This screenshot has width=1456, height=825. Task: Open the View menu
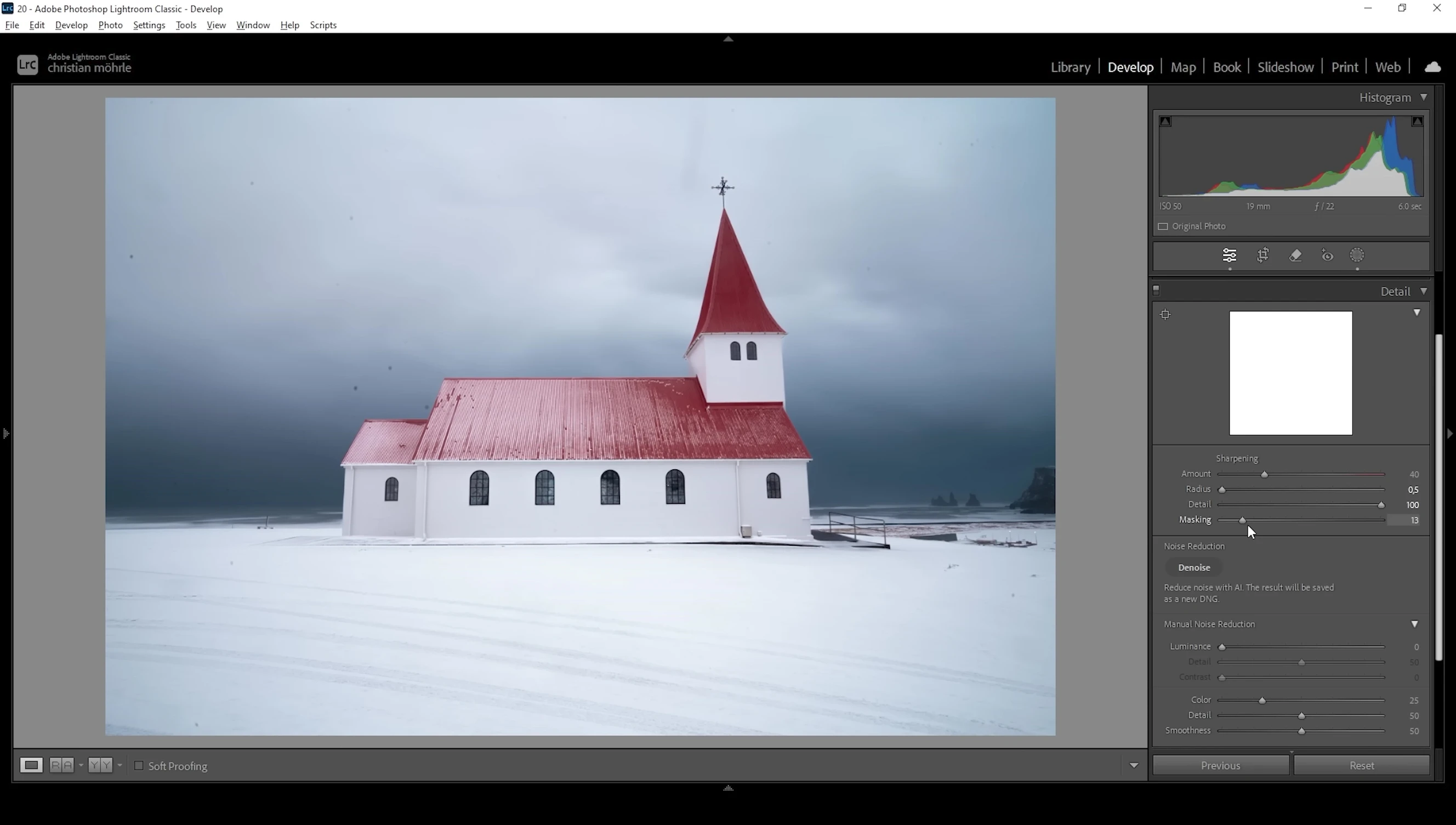pos(216,25)
